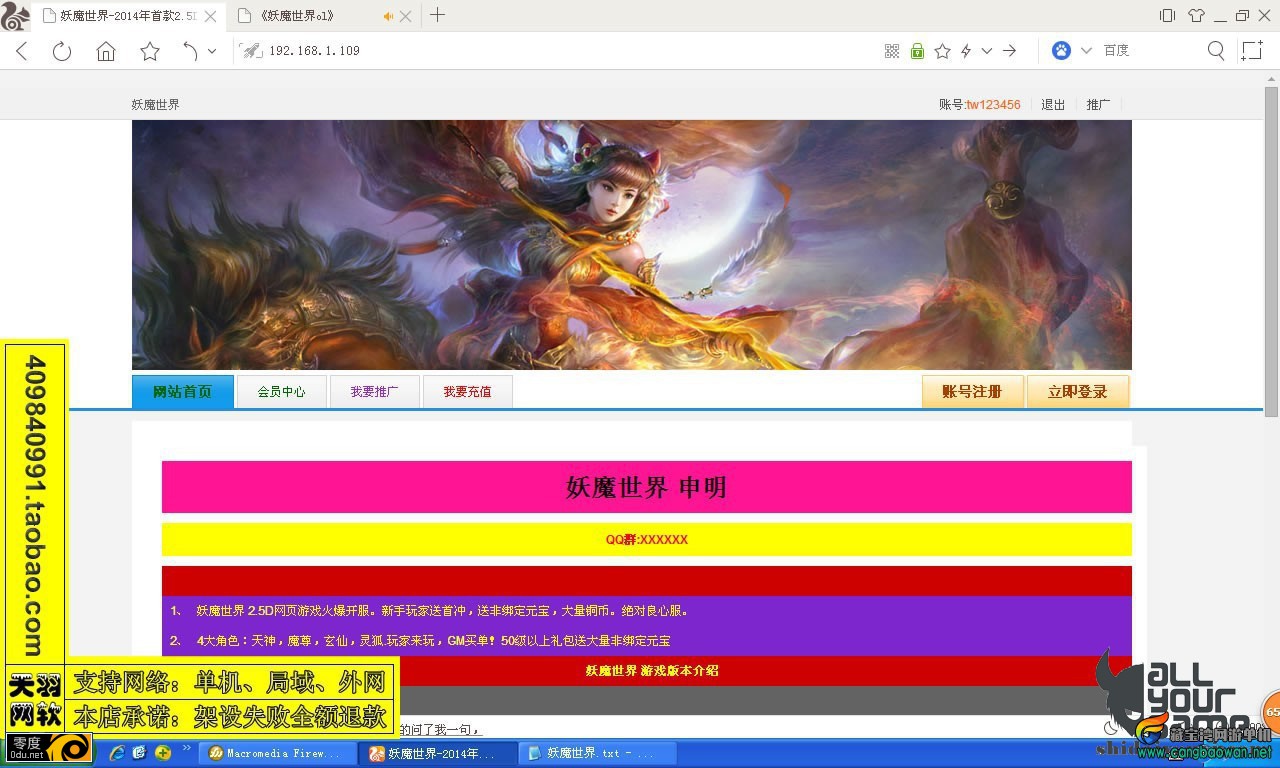1280x768 pixels.
Task: Click the Baidu paw search engine icon
Action: click(1061, 51)
